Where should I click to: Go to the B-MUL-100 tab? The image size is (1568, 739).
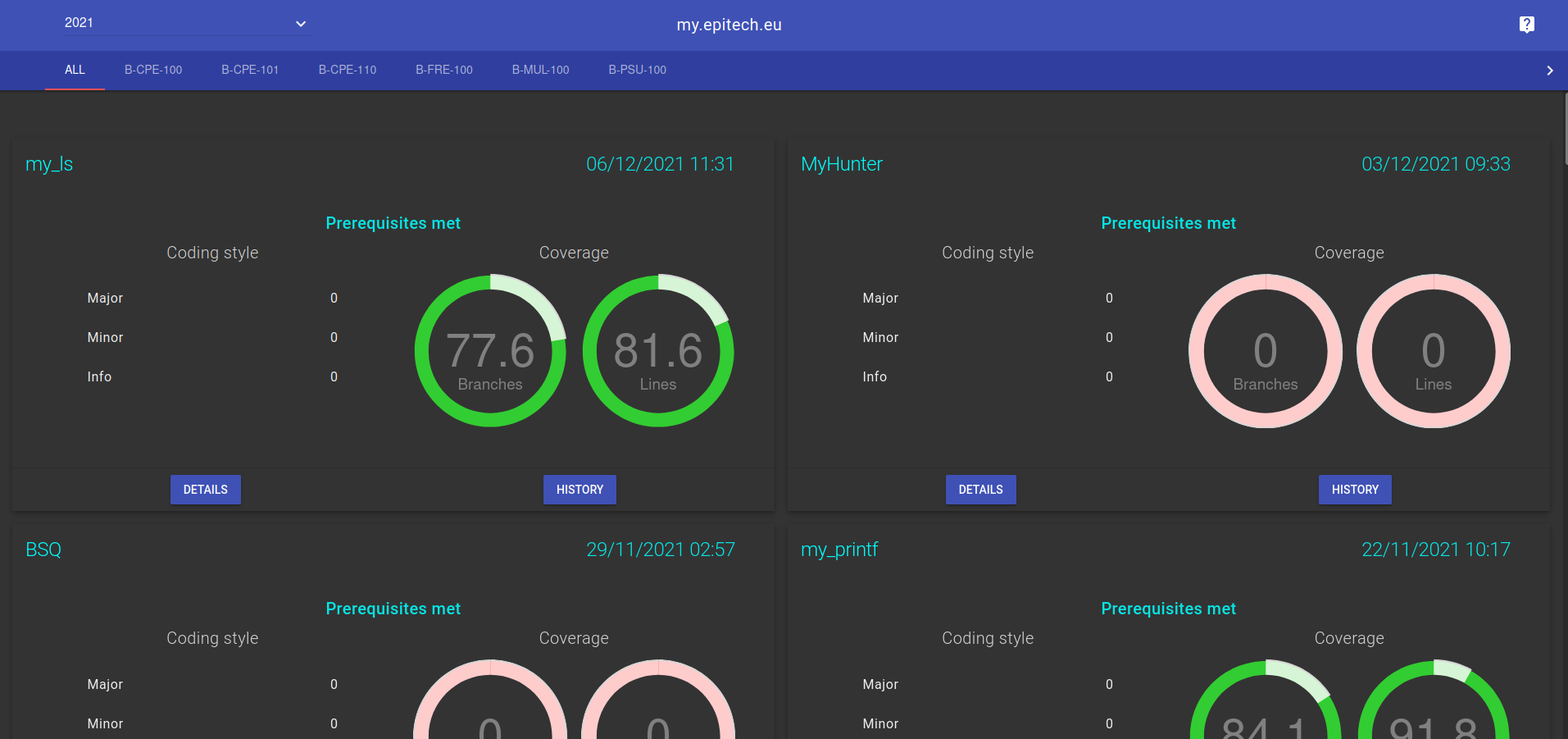tap(540, 70)
